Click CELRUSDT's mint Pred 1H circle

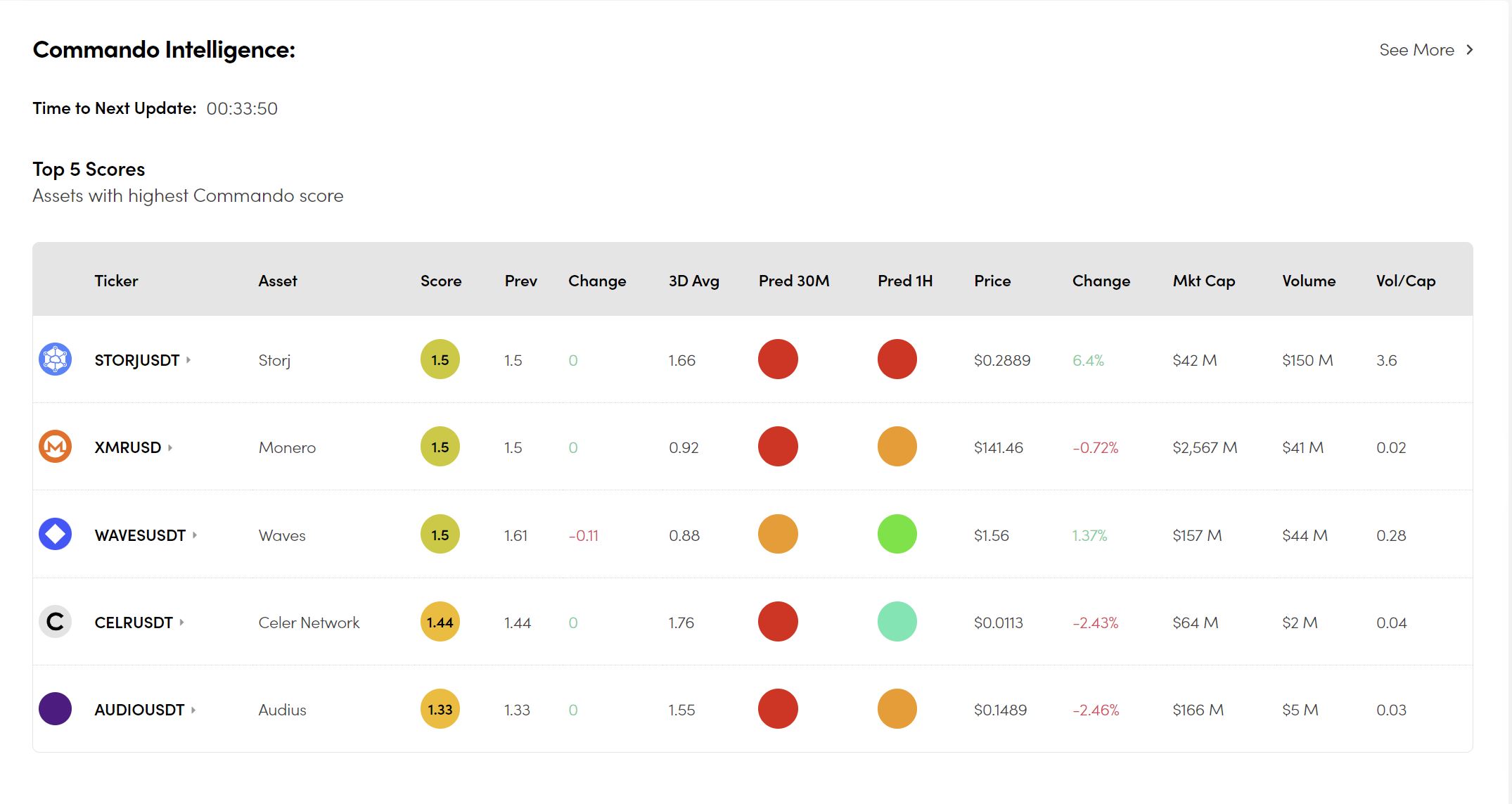click(897, 622)
